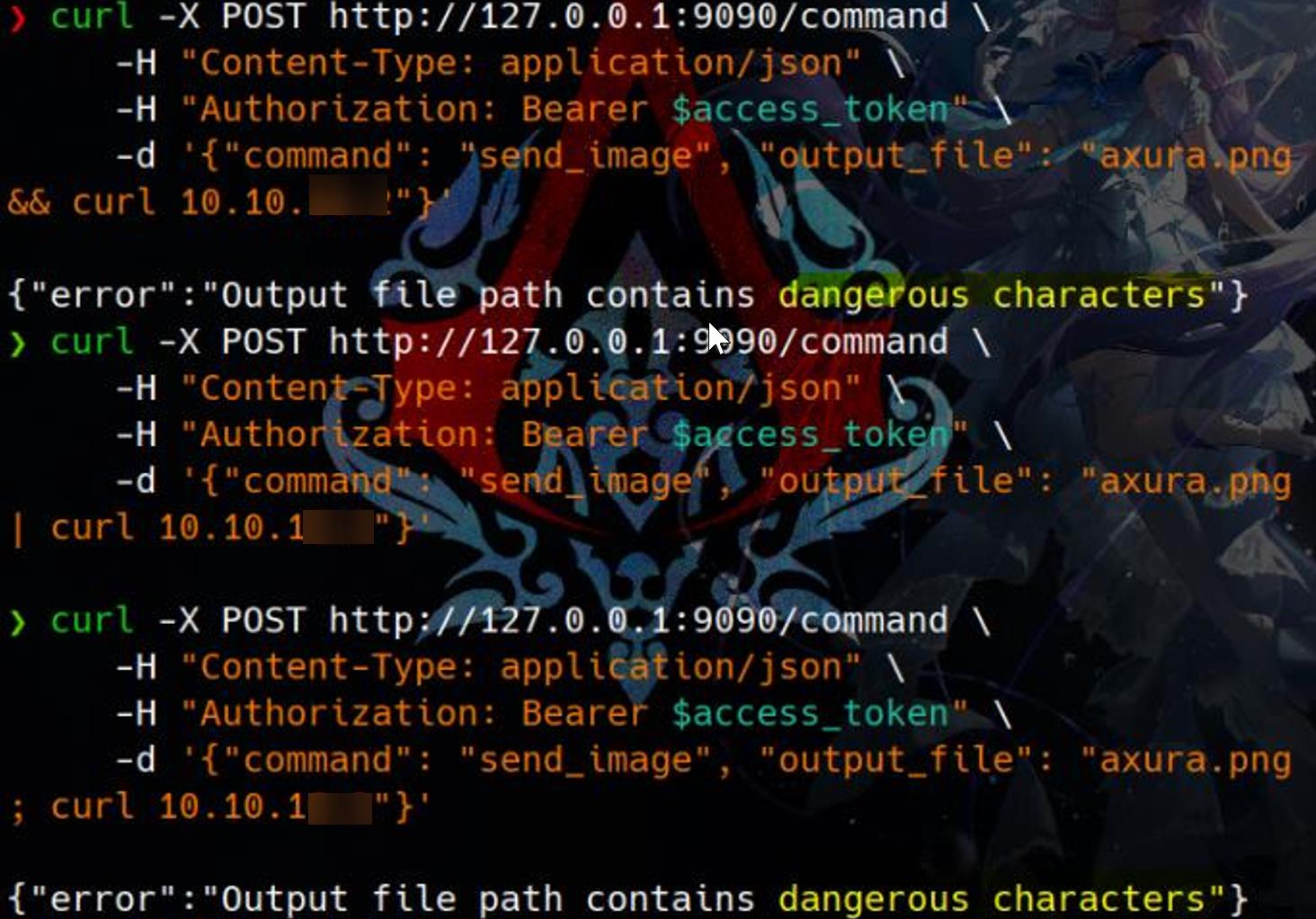
Task: Click 'axura.png' in the third command
Action: (x=1195, y=762)
